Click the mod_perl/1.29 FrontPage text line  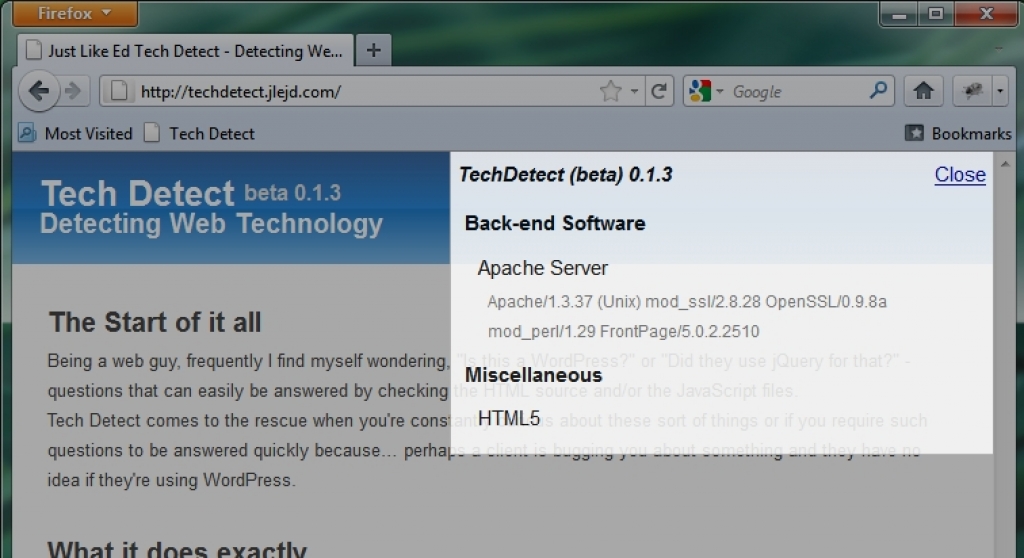[x=624, y=331]
